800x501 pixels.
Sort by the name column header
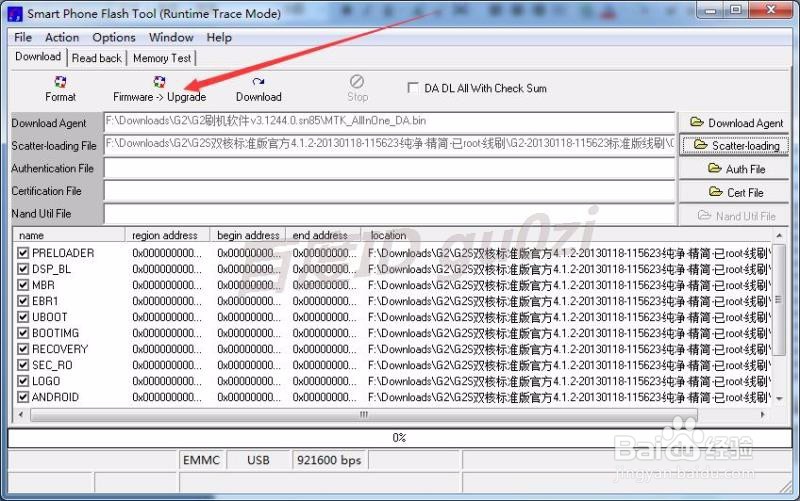(69, 235)
